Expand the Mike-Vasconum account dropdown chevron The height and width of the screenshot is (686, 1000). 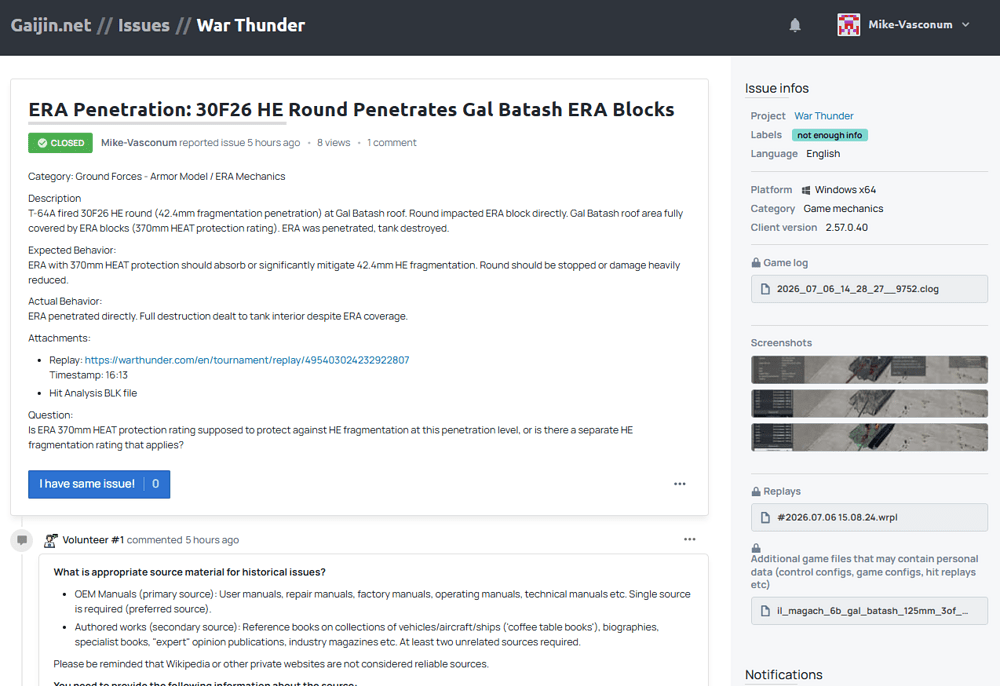(966, 25)
